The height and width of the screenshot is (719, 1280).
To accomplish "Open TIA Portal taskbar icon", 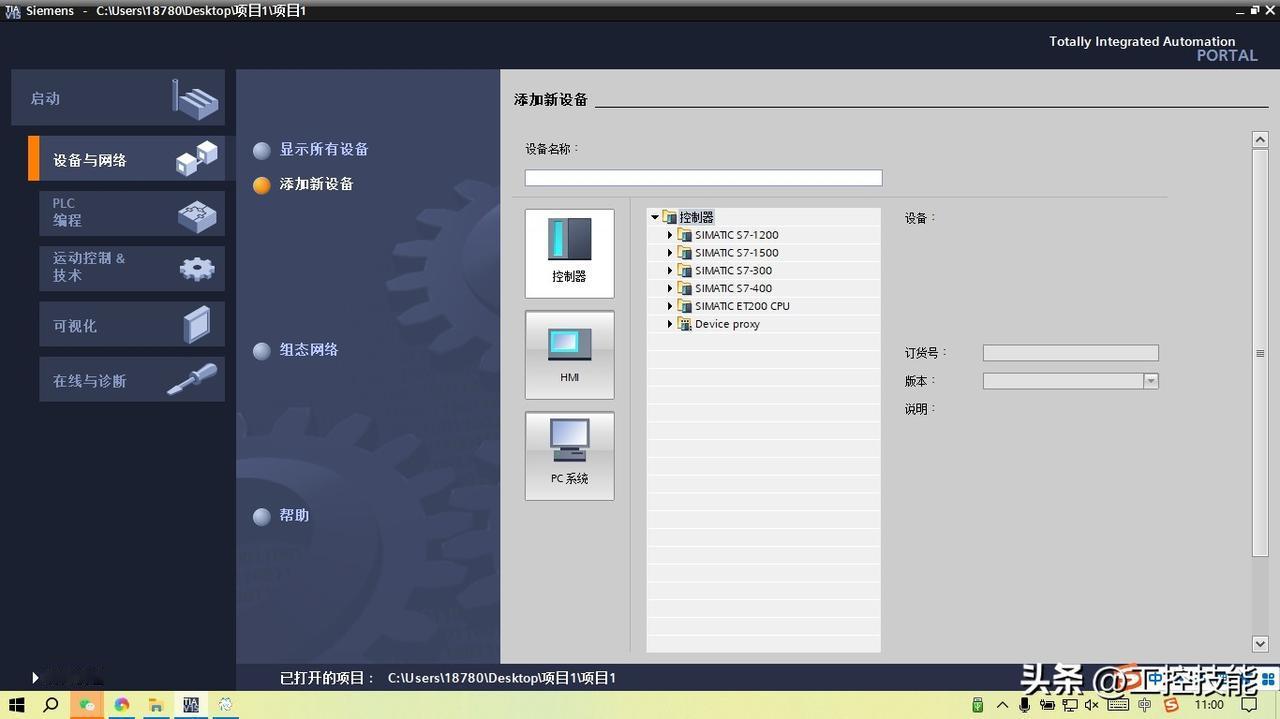I will pos(190,705).
